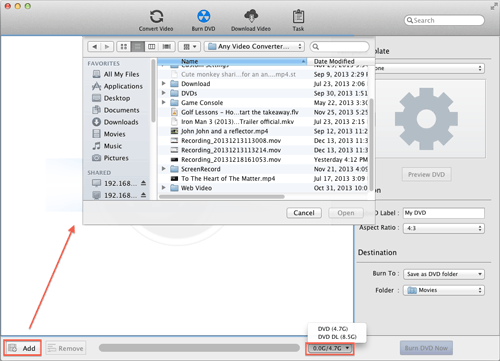The height and width of the screenshot is (361, 500).
Task: Switch file dialog to column view
Action: point(151,47)
